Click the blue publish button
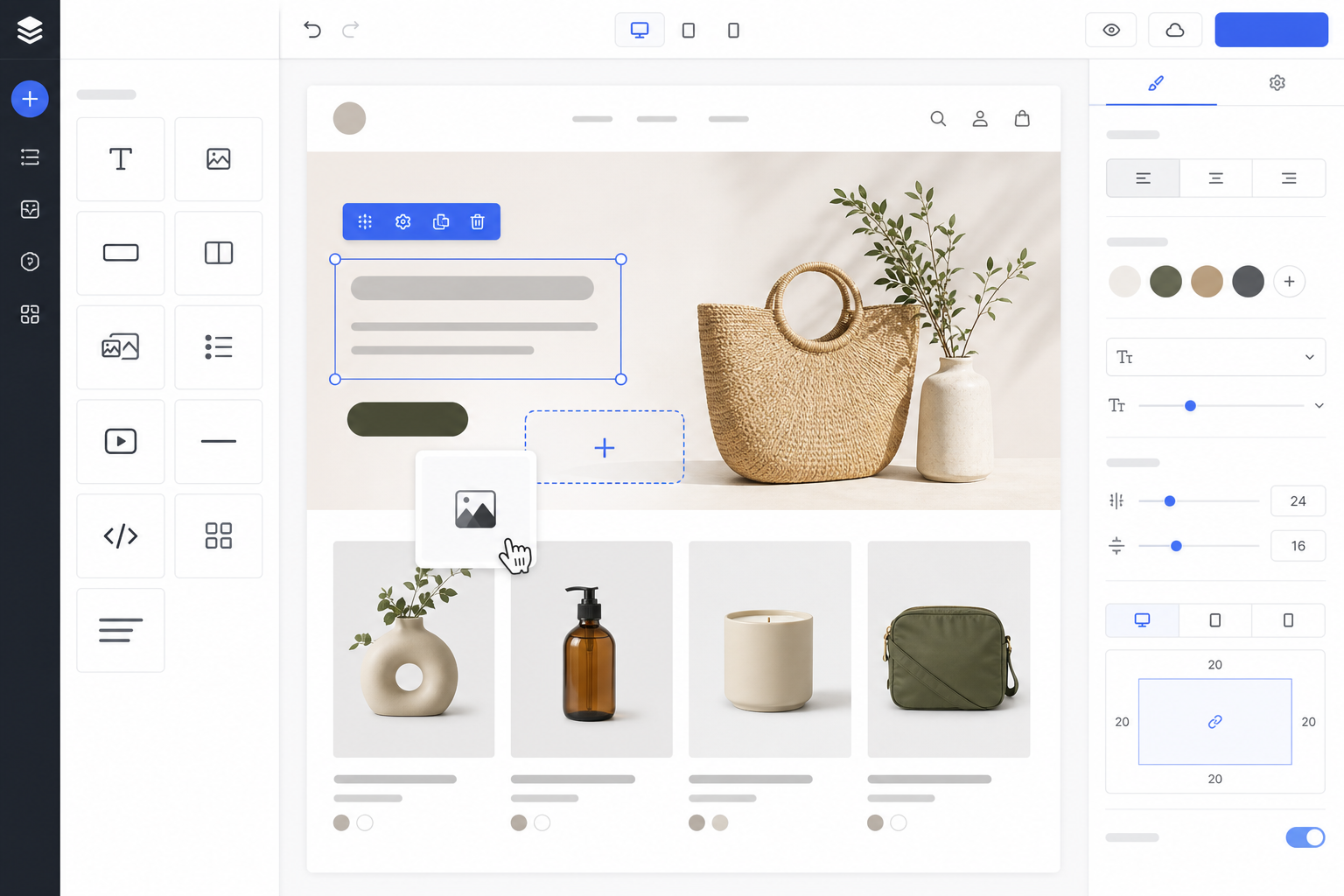Viewport: 1344px width, 896px height. pyautogui.click(x=1271, y=30)
